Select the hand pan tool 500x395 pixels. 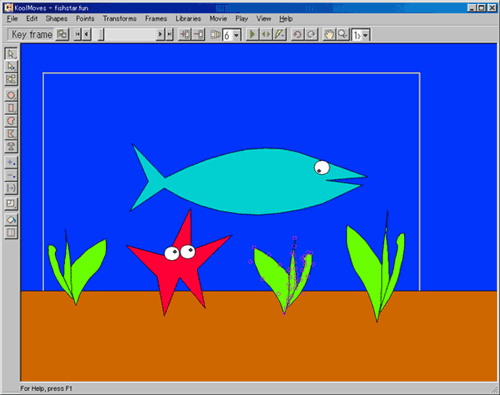329,34
